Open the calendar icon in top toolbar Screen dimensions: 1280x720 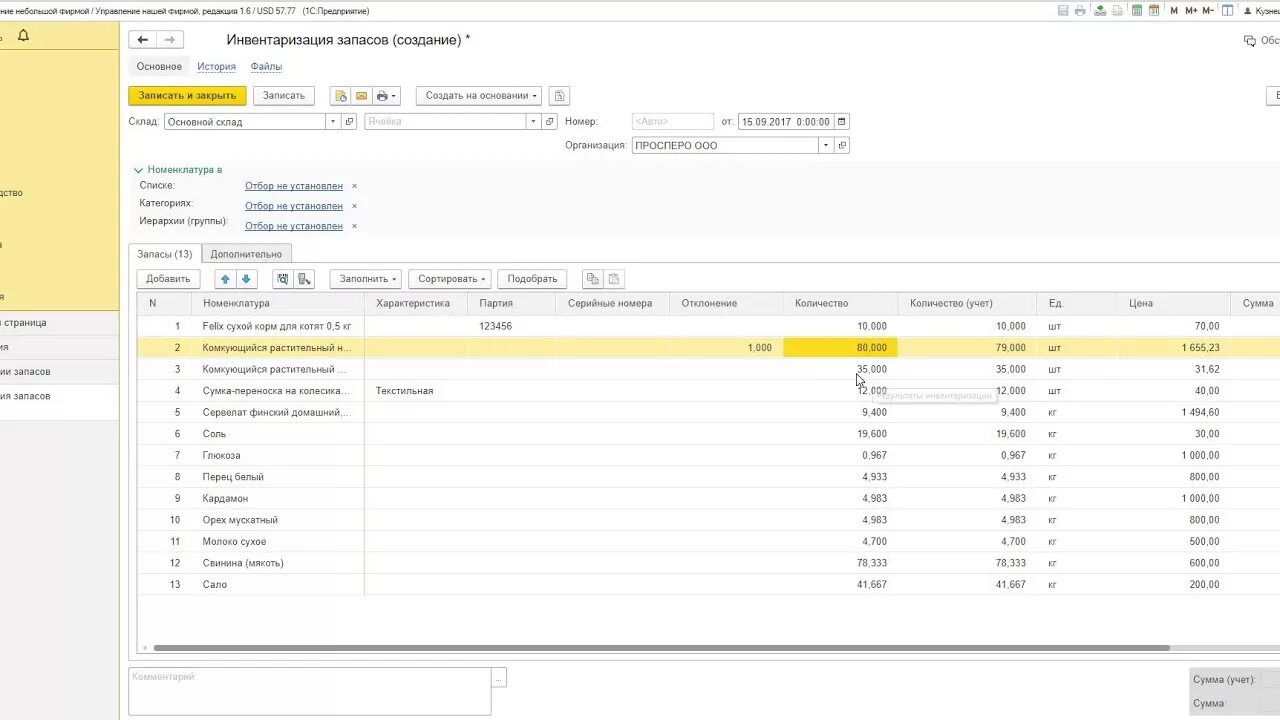[1154, 11]
